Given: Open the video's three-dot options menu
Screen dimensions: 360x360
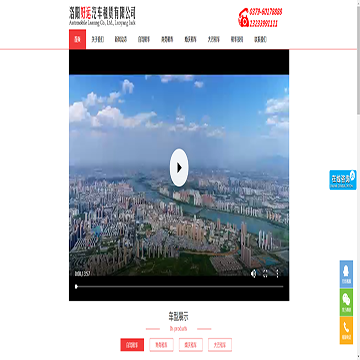Looking at the screenshot, I should point(277,274).
